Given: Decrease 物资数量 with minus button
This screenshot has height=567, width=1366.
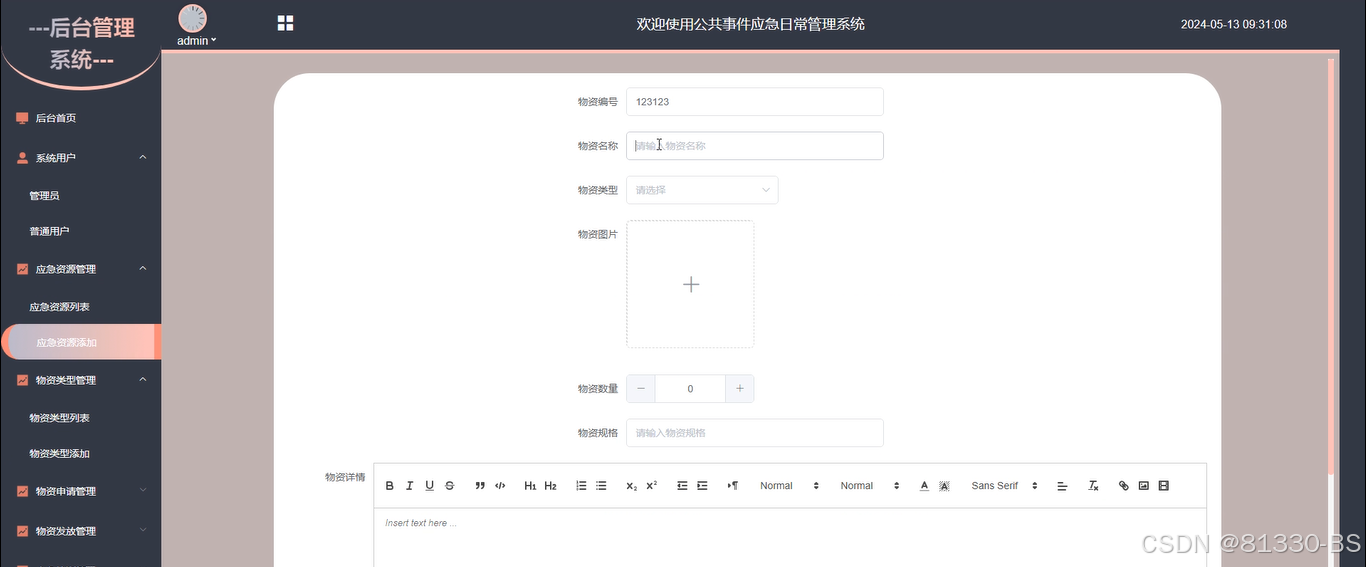Looking at the screenshot, I should click(641, 389).
